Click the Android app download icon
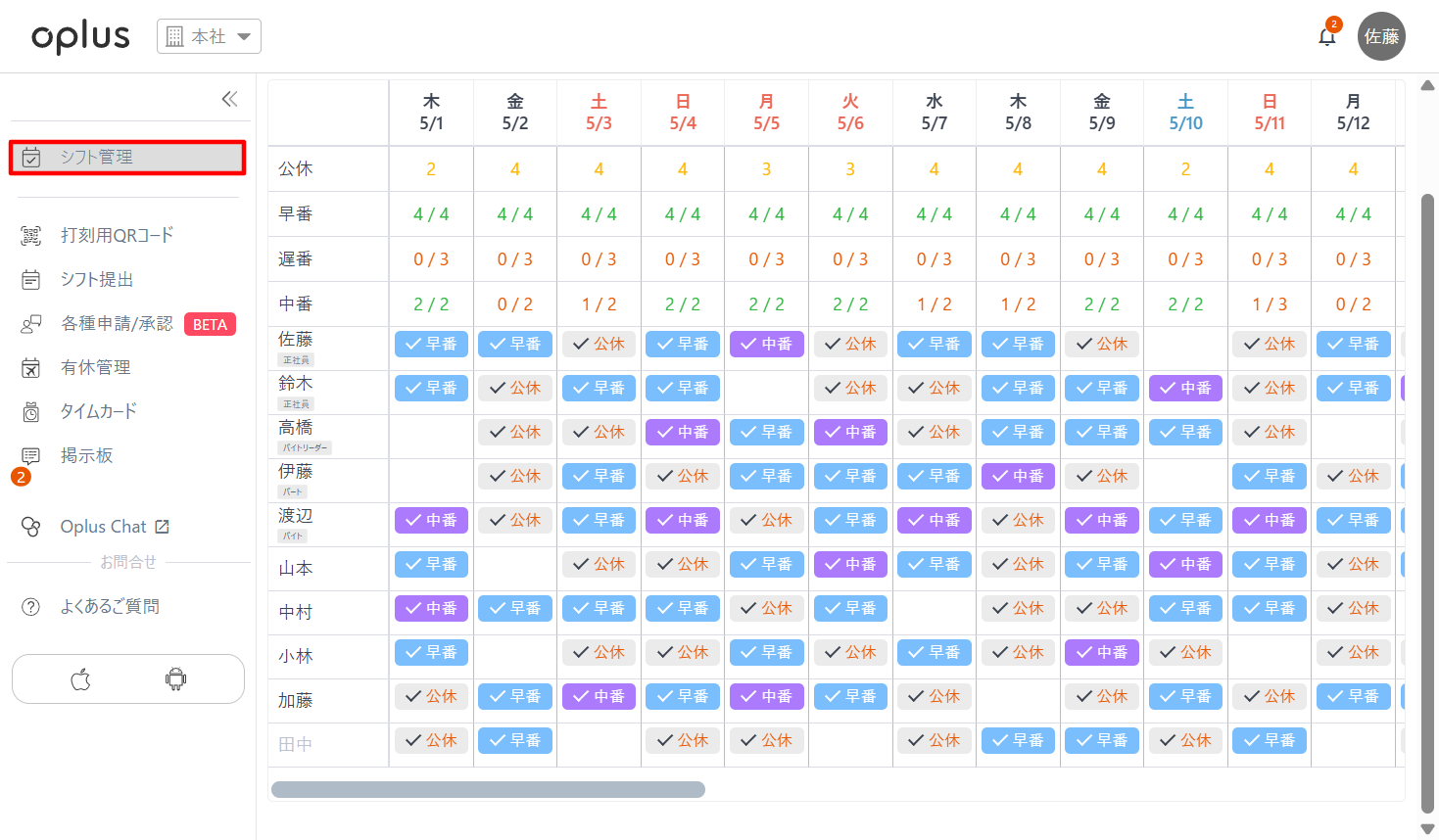The width and height of the screenshot is (1439, 840). (x=176, y=679)
